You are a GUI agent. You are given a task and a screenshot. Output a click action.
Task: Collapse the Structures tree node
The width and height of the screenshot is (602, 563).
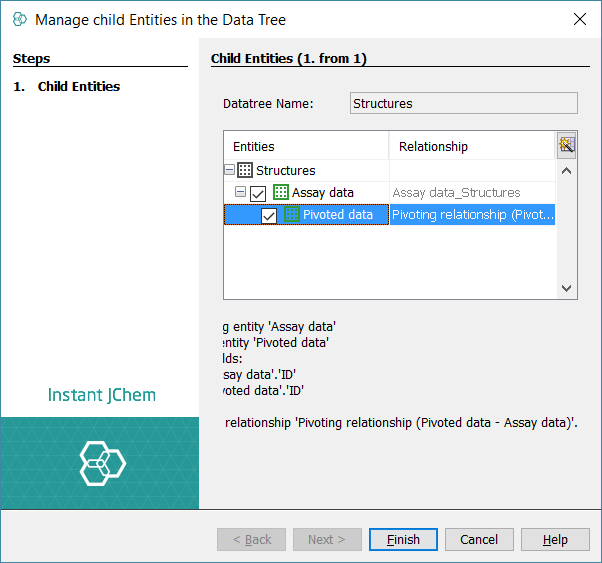point(230,171)
